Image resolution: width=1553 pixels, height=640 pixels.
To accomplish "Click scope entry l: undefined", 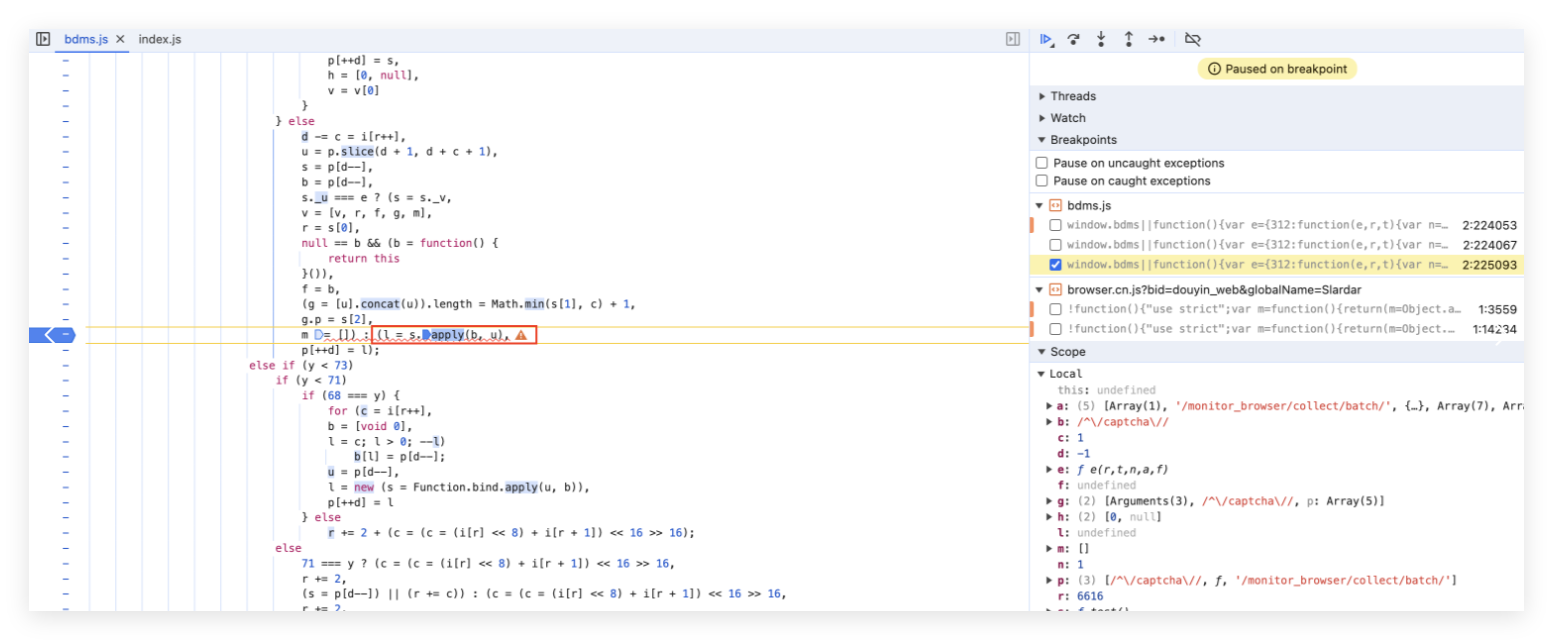I will point(1098,533).
